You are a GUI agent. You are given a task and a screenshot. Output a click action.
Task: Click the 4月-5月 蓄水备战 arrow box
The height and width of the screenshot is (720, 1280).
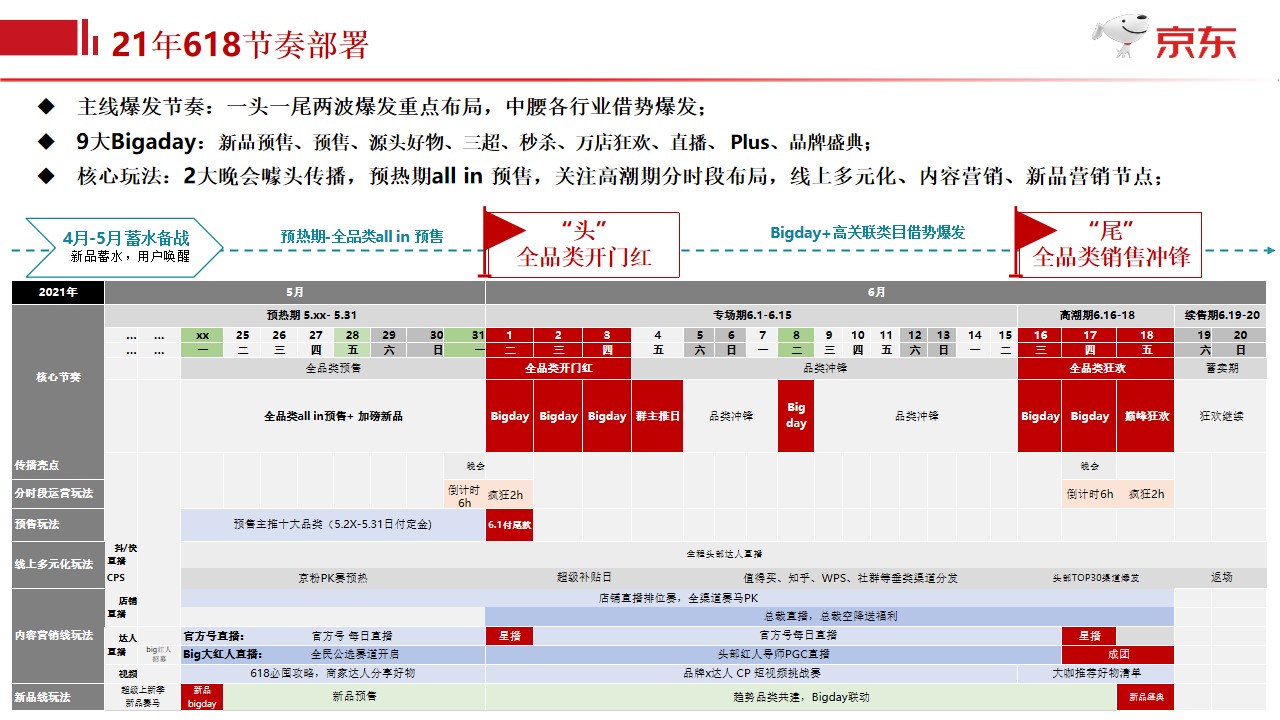[125, 247]
